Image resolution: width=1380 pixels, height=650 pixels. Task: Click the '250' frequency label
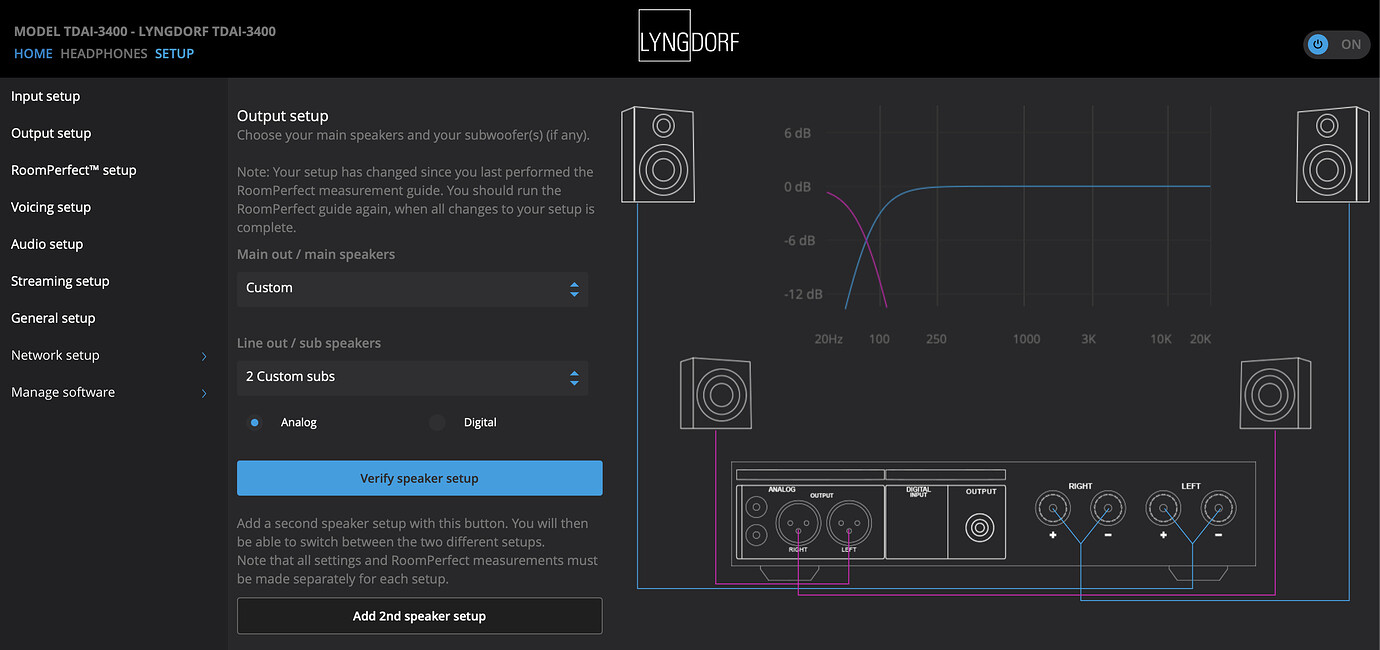pyautogui.click(x=936, y=339)
